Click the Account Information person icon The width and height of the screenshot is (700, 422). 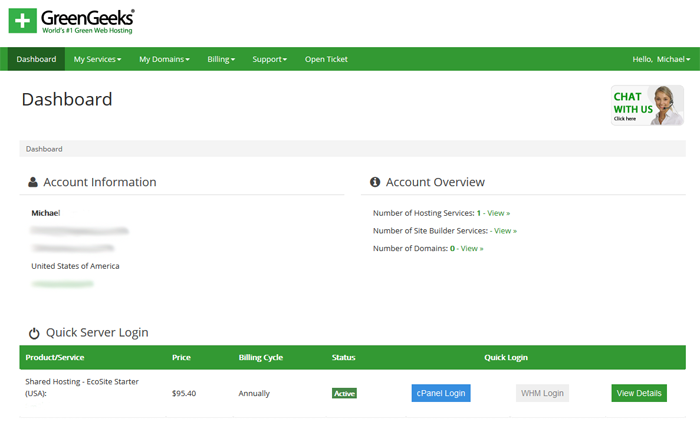pos(33,182)
